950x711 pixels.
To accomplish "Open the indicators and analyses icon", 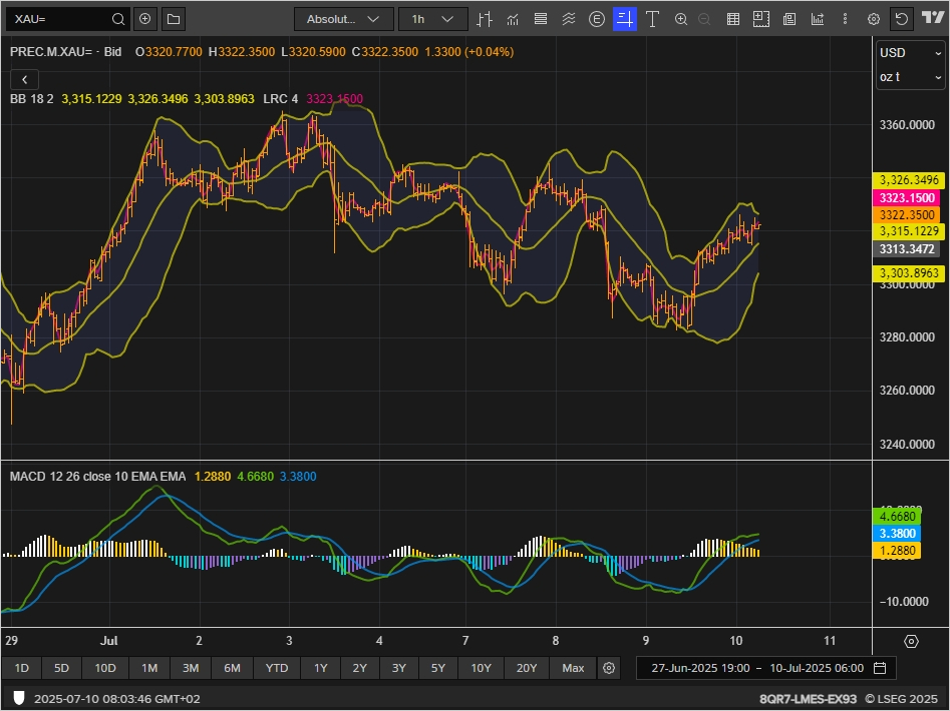I will click(513, 19).
